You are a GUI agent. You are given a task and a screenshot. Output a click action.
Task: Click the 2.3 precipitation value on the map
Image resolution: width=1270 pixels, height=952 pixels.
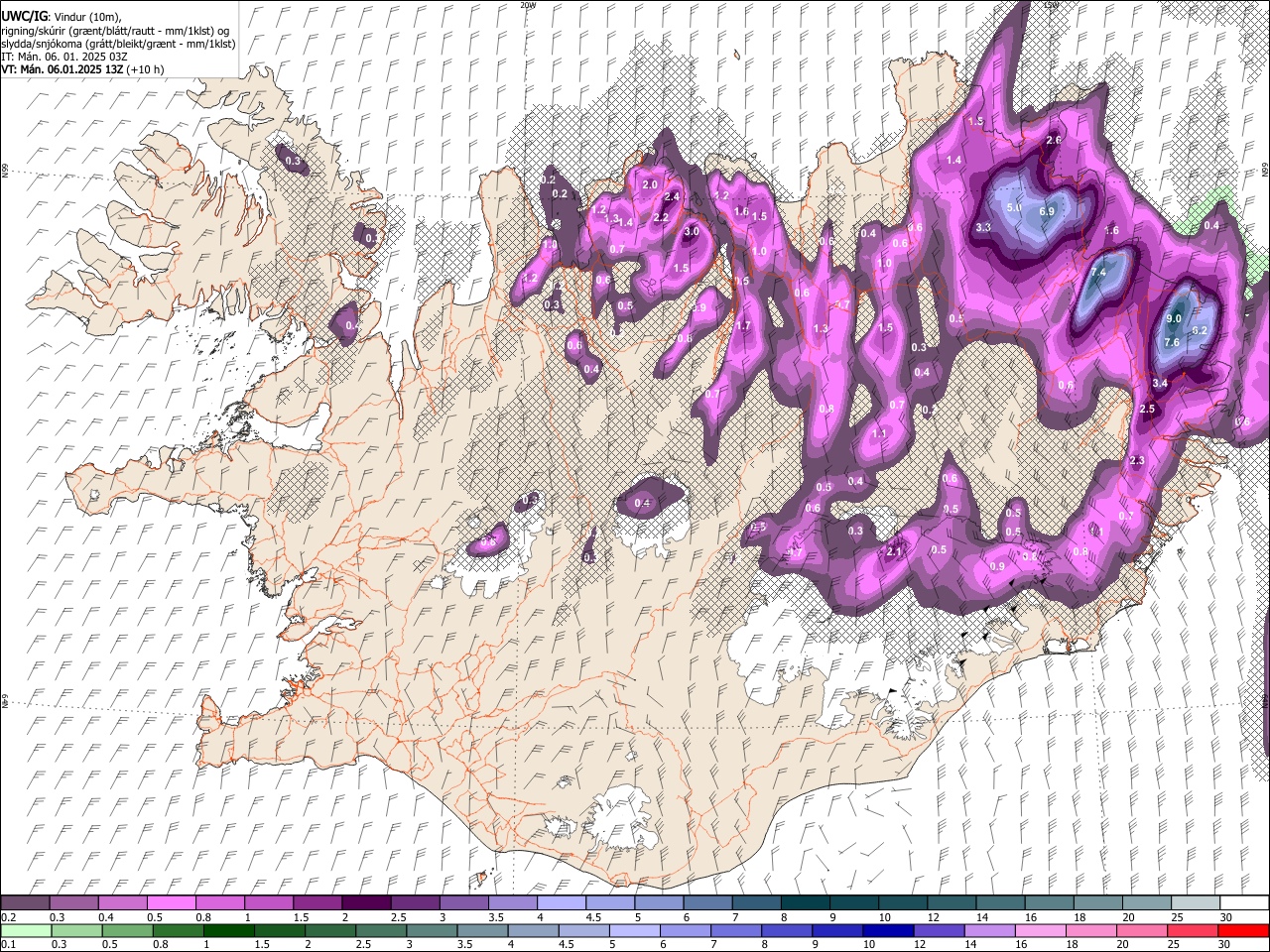(1137, 460)
